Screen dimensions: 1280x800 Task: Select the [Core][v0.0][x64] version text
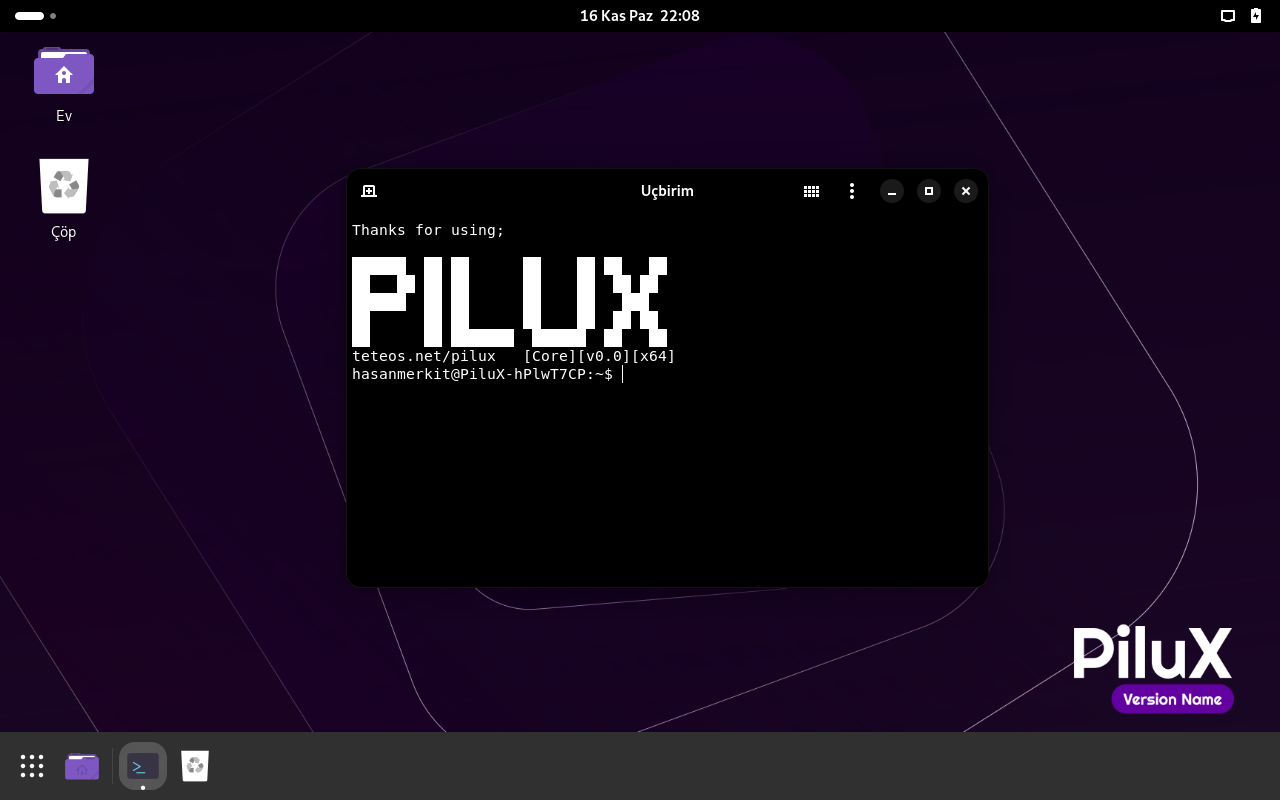pos(600,356)
